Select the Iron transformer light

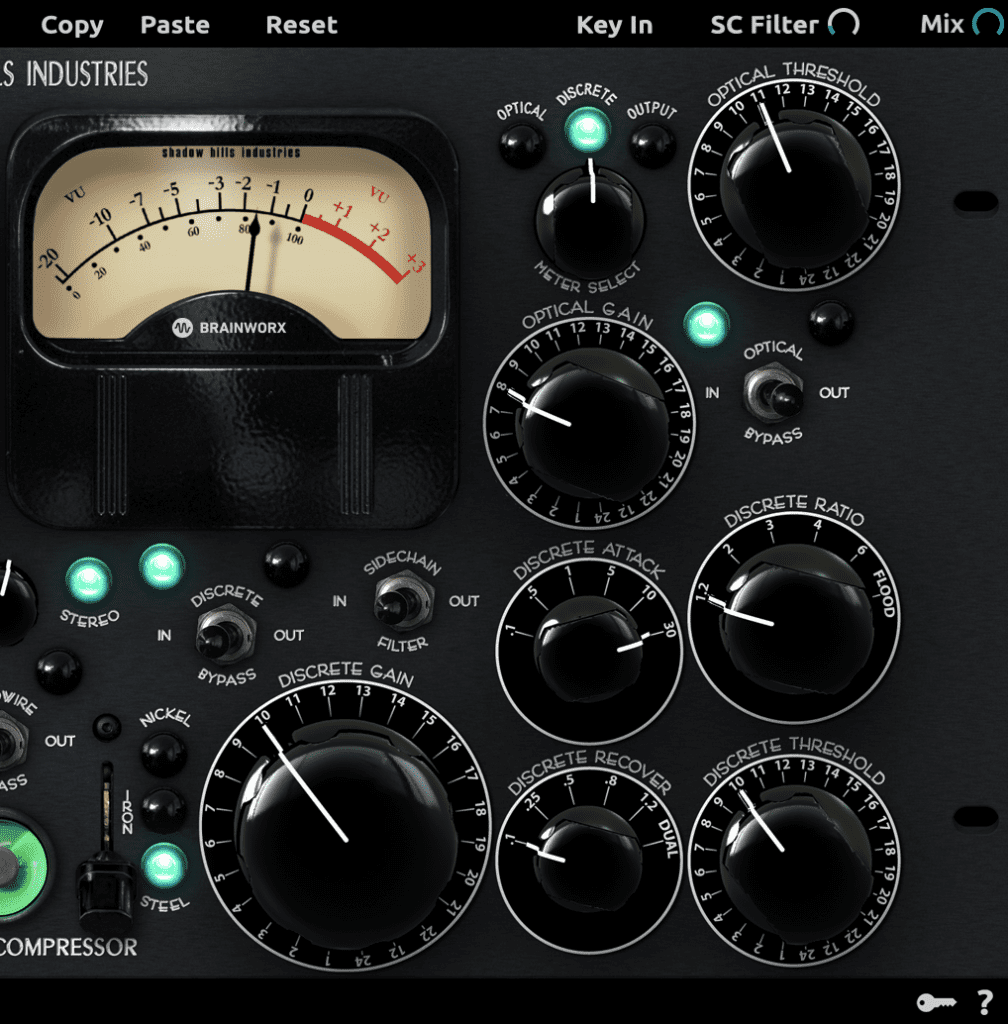pos(163,810)
